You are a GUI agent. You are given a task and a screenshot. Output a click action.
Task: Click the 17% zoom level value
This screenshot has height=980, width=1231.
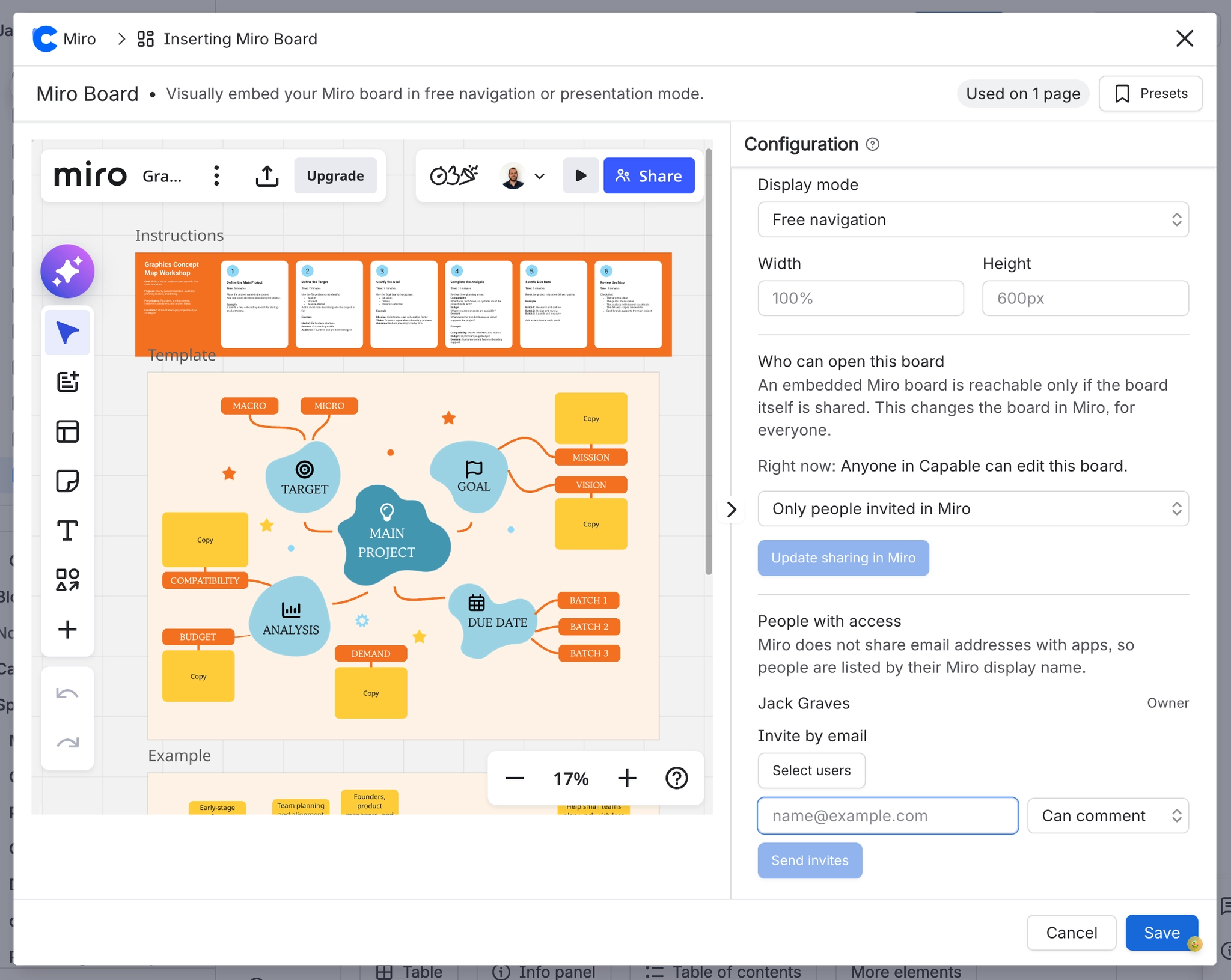[x=571, y=779]
